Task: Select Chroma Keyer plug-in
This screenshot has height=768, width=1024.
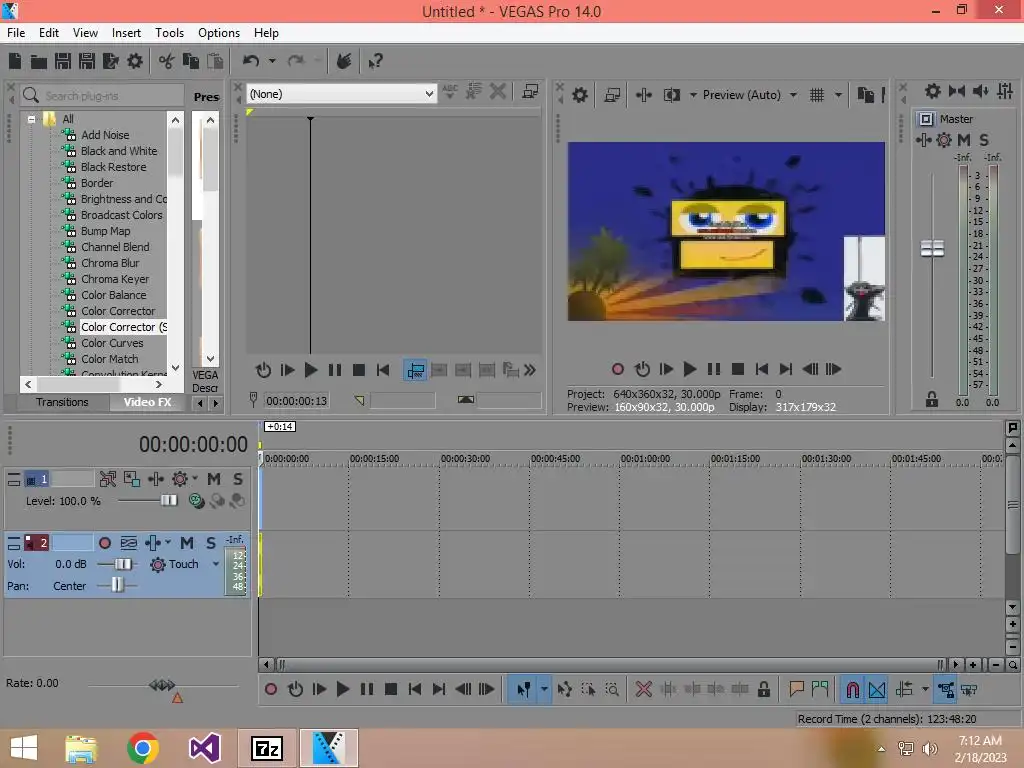Action: pos(115,279)
